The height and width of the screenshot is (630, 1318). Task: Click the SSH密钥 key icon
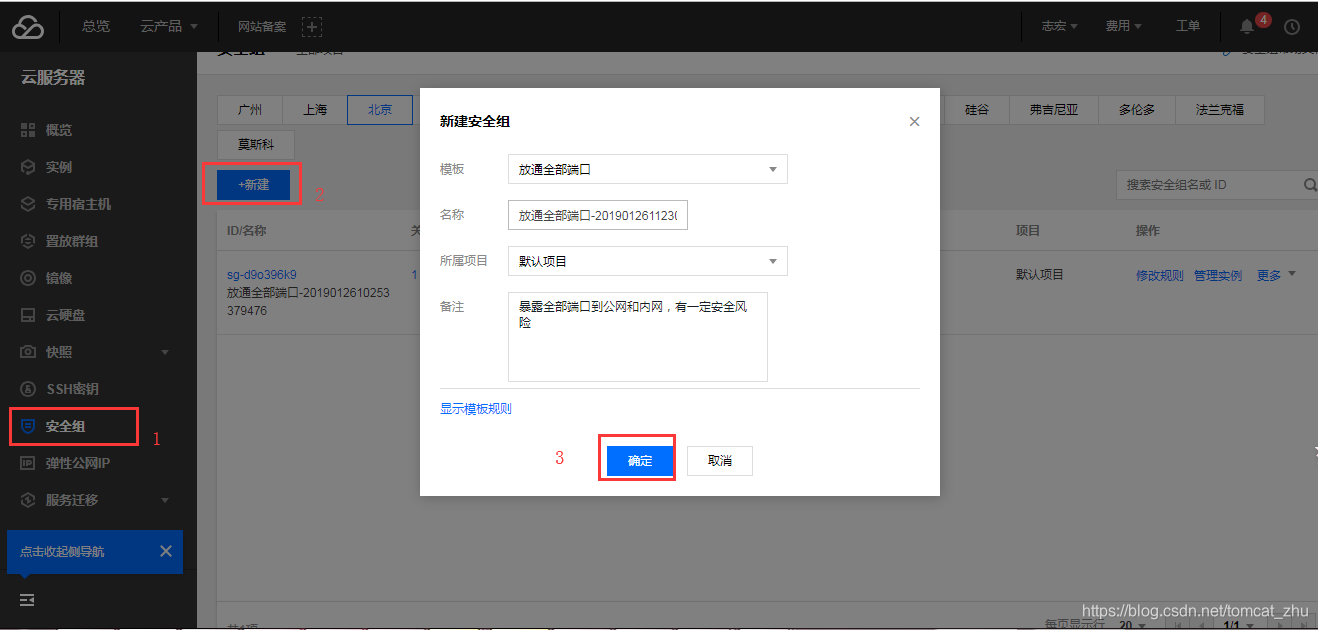click(x=28, y=389)
